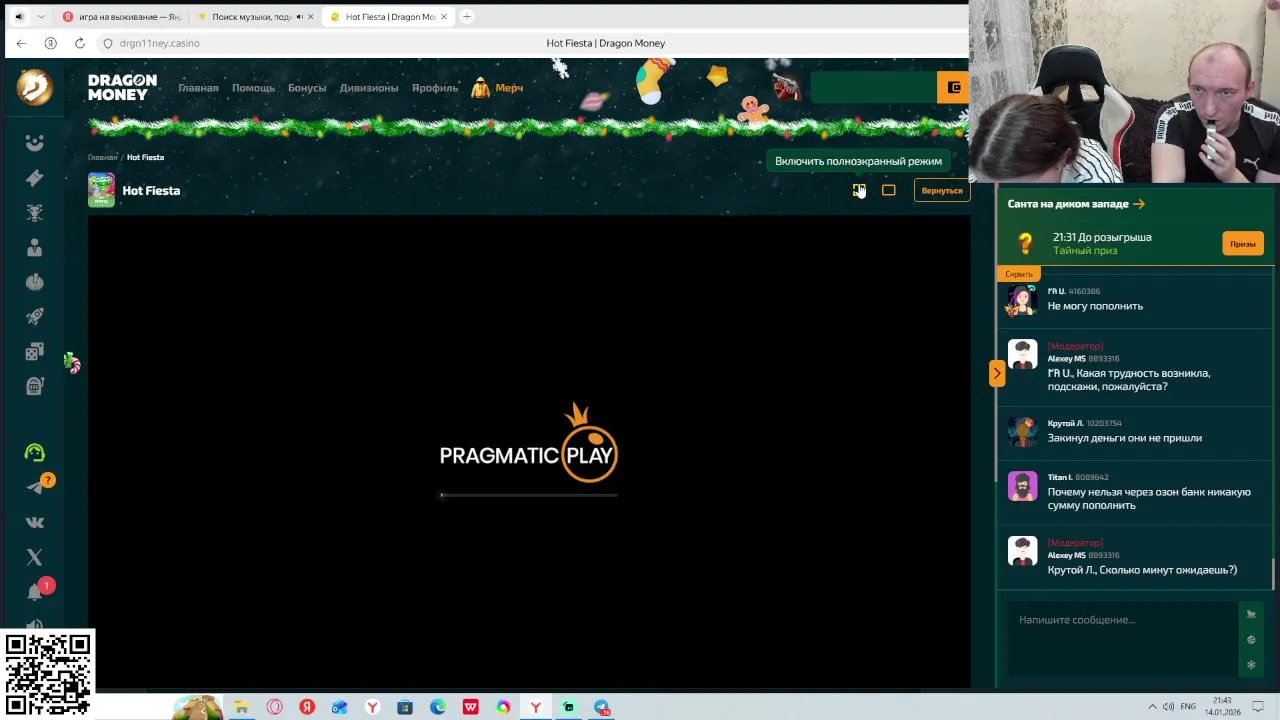Screen dimensions: 1280x720
Task: Click the Titan I. chat avatar
Action: (1022, 486)
